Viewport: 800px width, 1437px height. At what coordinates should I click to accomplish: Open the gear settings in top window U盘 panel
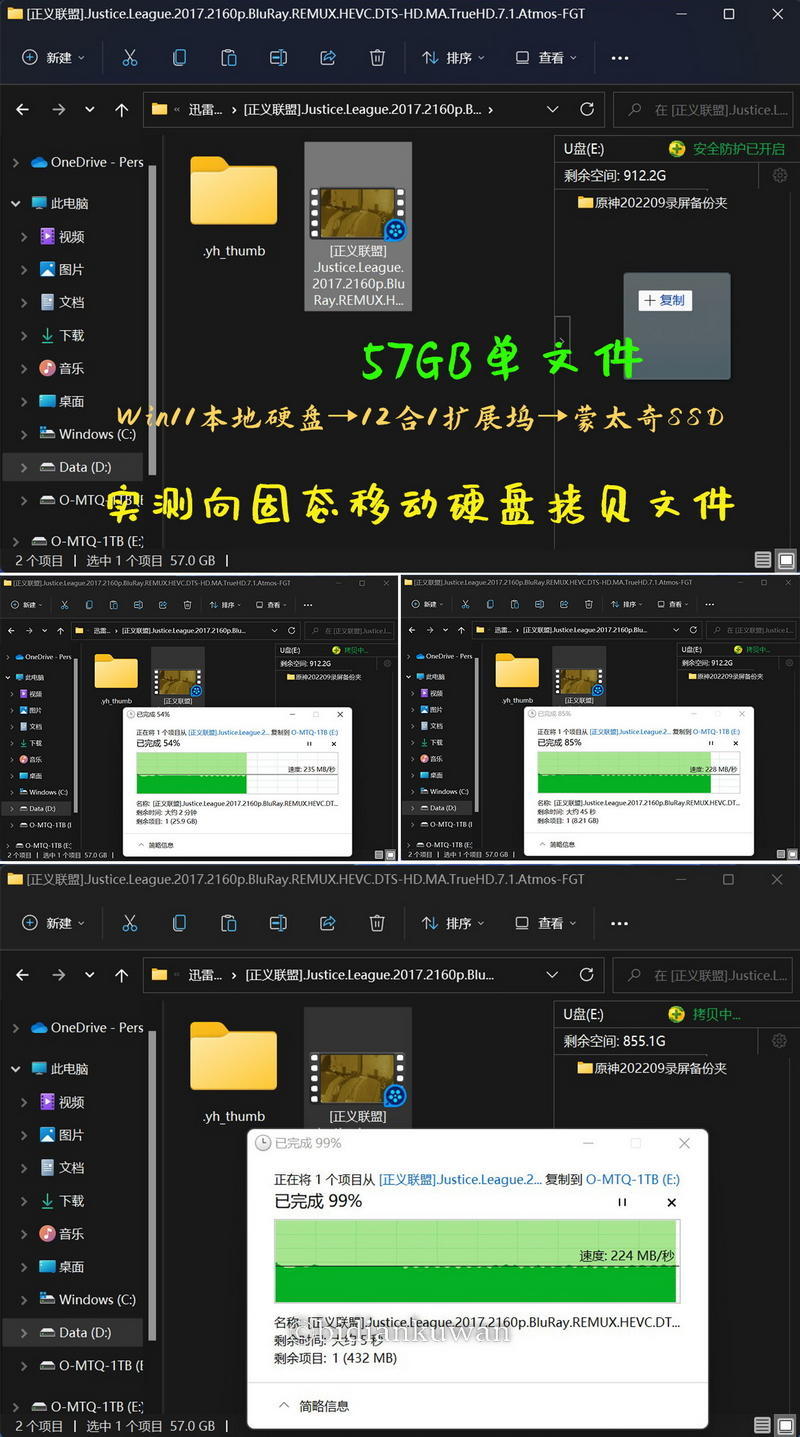(780, 176)
